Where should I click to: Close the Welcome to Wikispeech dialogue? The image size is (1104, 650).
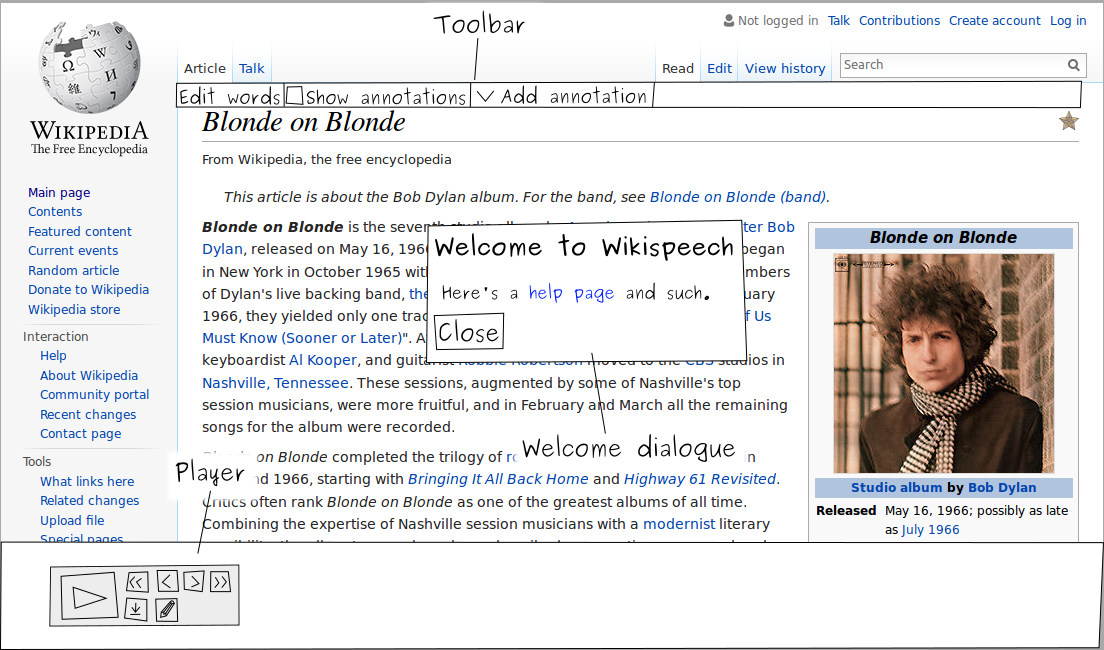click(469, 332)
